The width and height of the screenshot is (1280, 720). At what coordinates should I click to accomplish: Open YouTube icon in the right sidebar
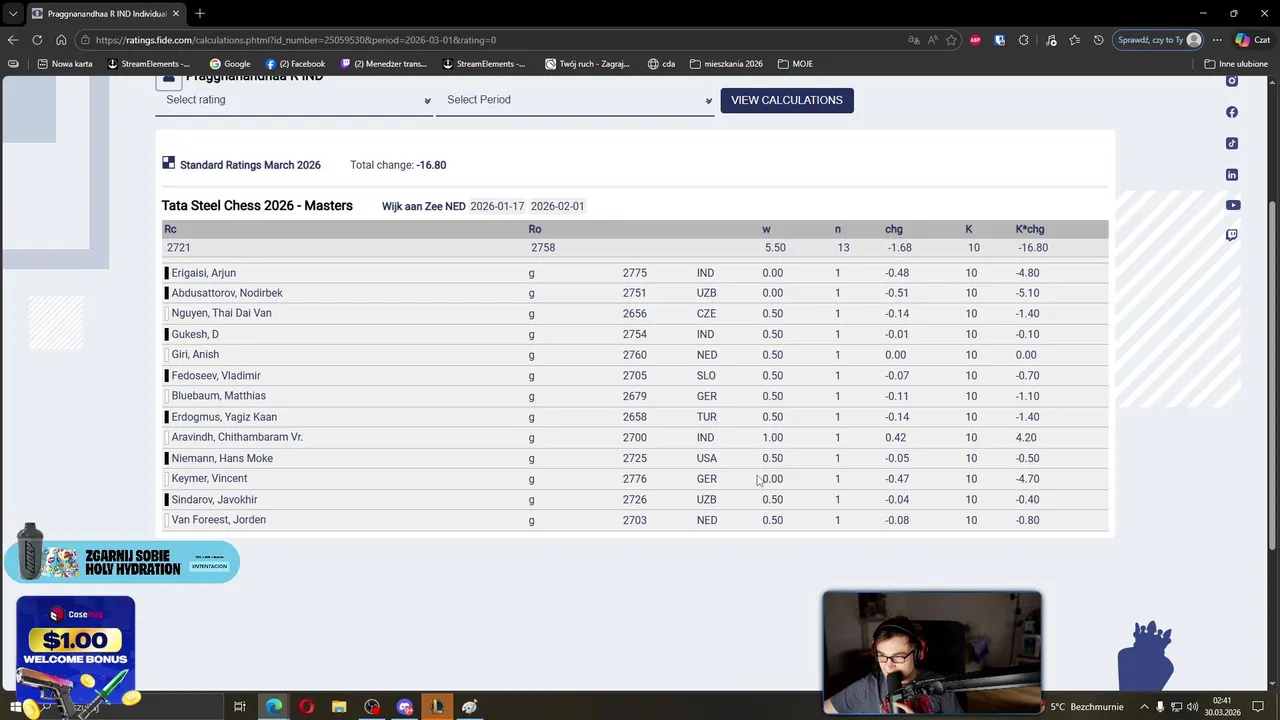coord(1232,205)
